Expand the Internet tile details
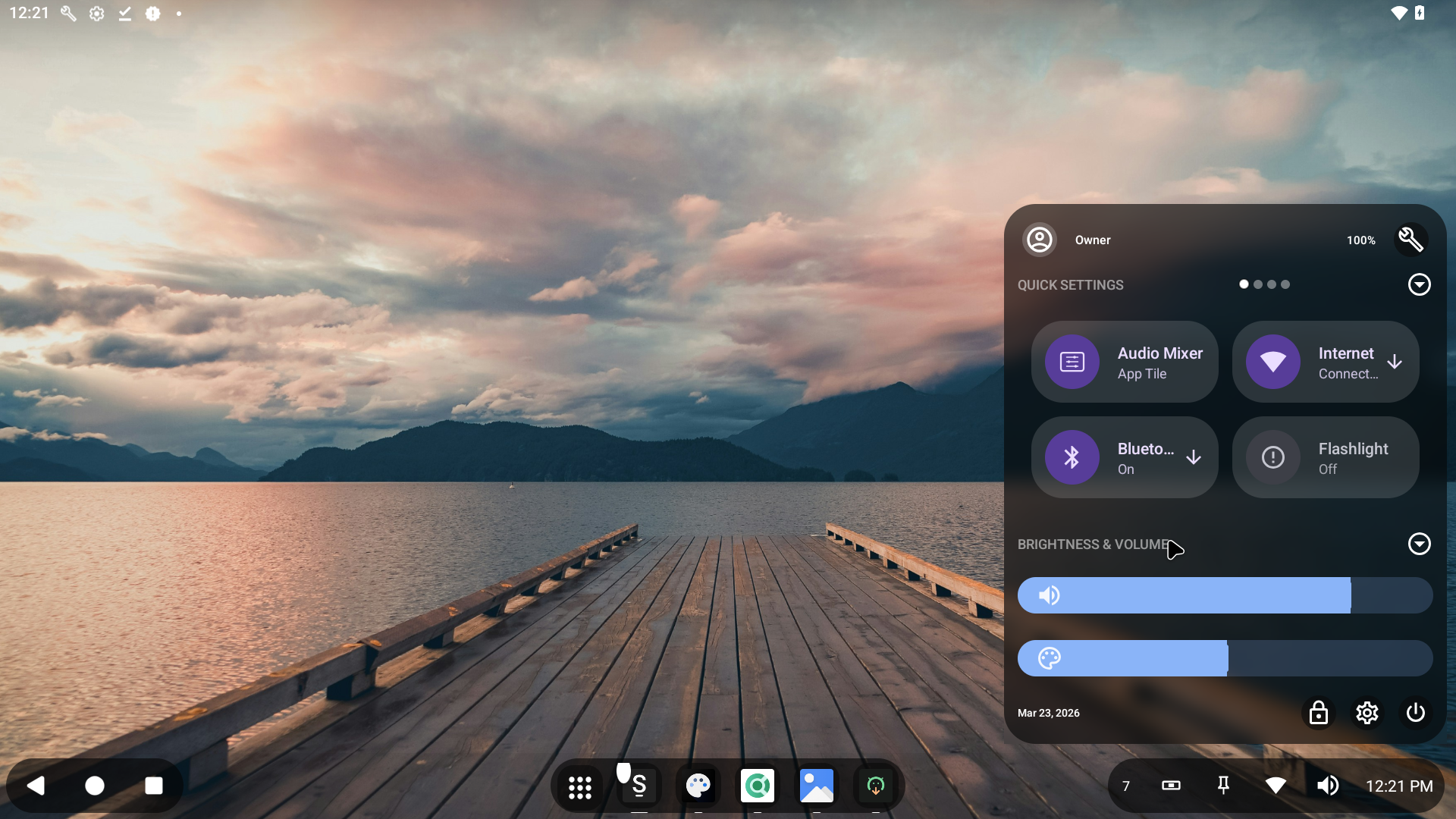The width and height of the screenshot is (1456, 819). (x=1395, y=362)
